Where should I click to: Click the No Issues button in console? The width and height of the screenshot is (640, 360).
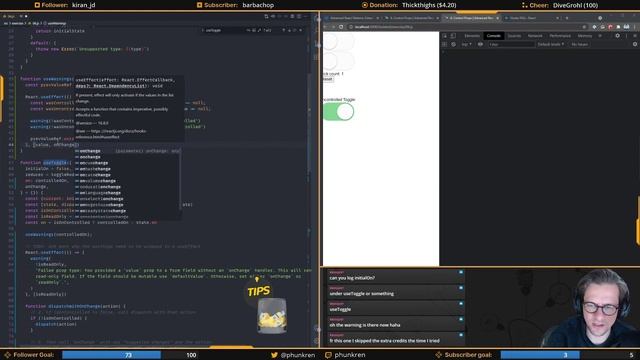[x=580, y=44]
